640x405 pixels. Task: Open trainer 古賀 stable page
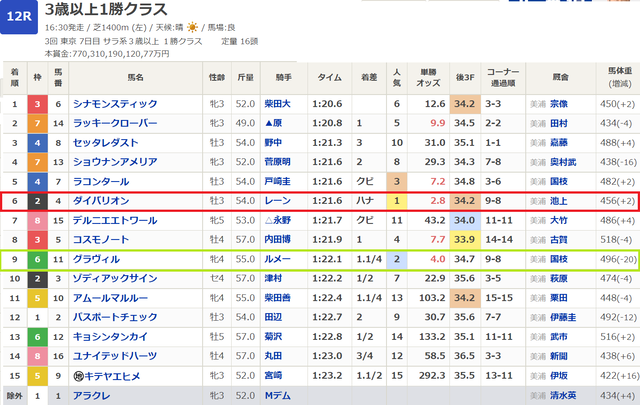tap(559, 240)
